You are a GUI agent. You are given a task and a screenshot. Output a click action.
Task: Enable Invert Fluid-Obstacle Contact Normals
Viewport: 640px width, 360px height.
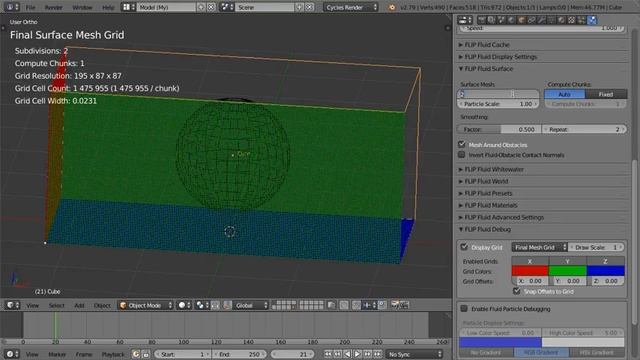point(462,155)
